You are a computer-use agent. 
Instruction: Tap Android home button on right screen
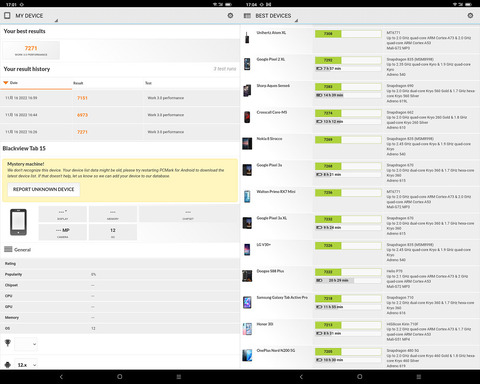click(x=360, y=377)
